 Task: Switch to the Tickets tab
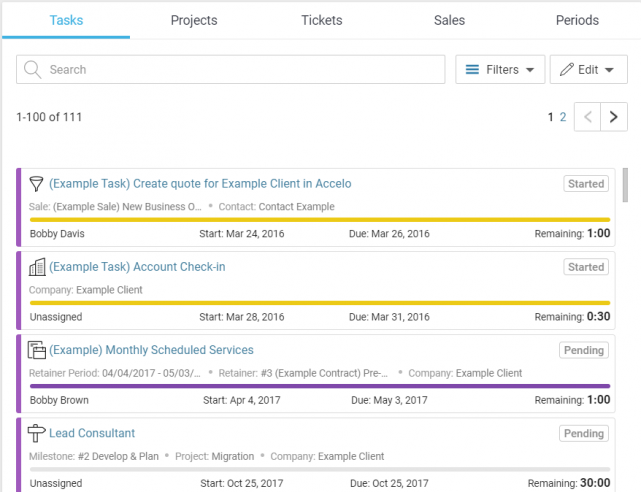pyautogui.click(x=322, y=20)
